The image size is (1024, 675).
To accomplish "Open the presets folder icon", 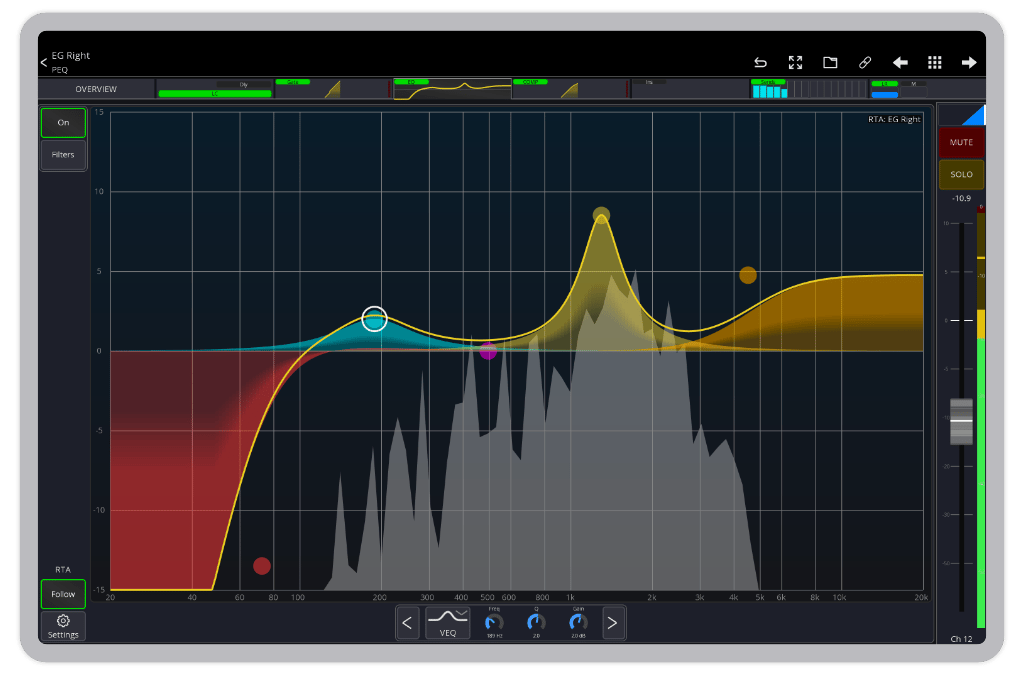I will tap(830, 62).
